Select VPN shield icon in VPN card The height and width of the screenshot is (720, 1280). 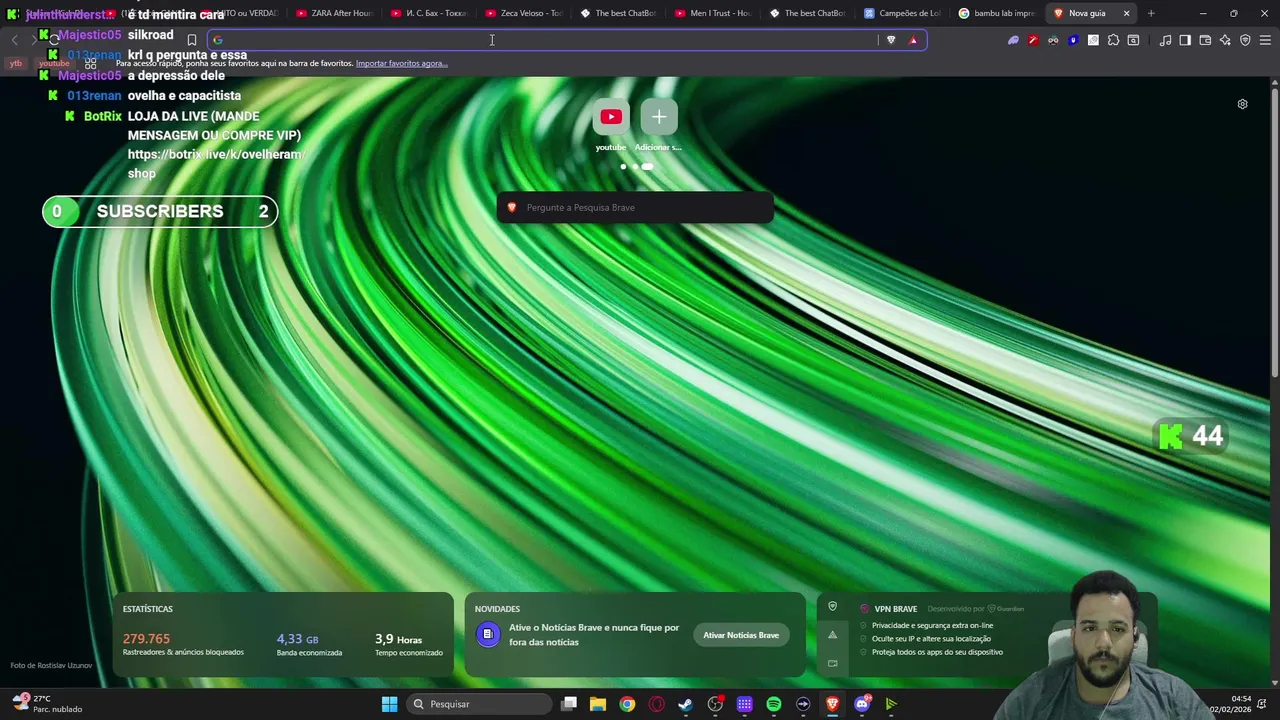tap(832, 606)
